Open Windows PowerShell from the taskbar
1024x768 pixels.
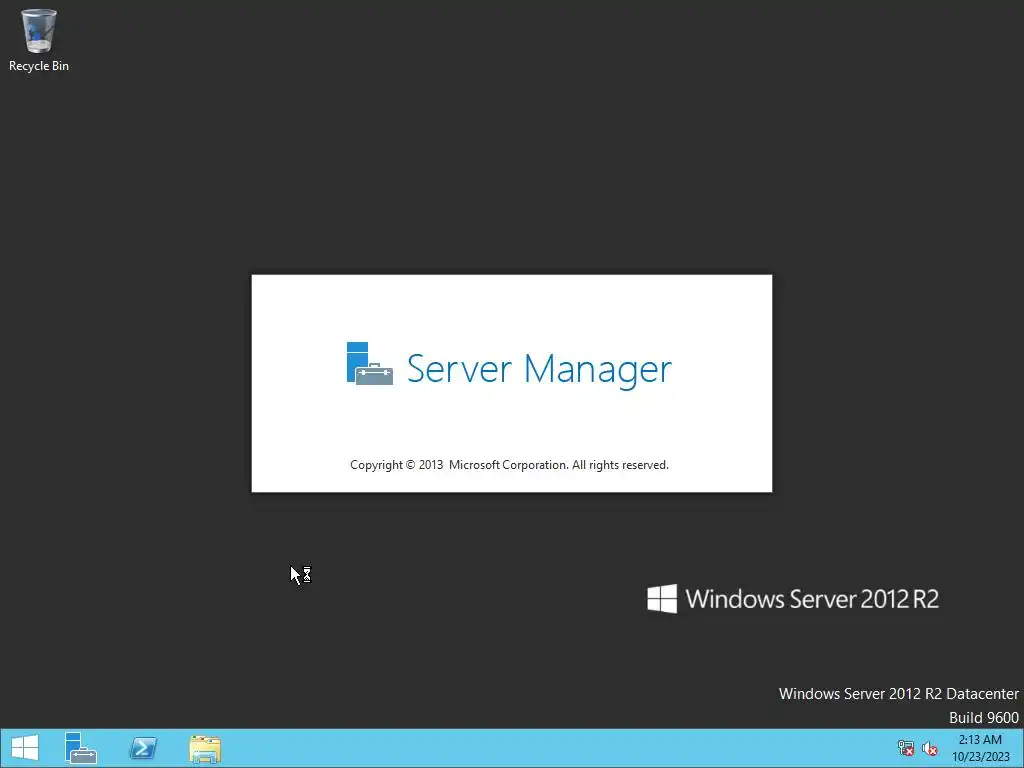[143, 748]
